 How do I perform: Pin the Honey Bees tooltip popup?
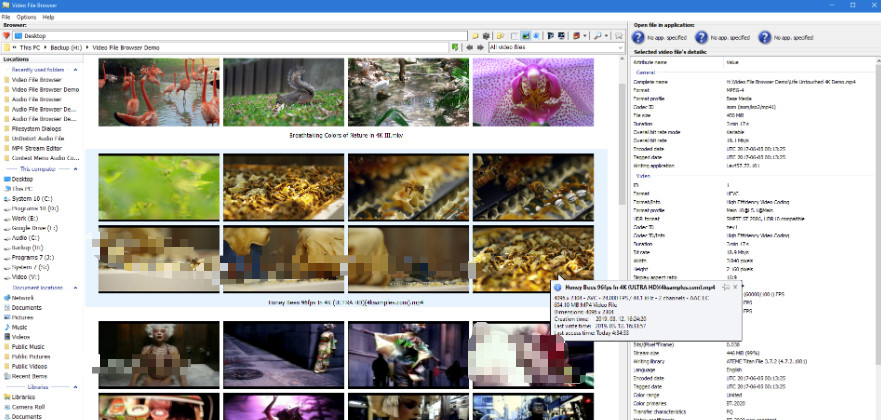pos(725,287)
